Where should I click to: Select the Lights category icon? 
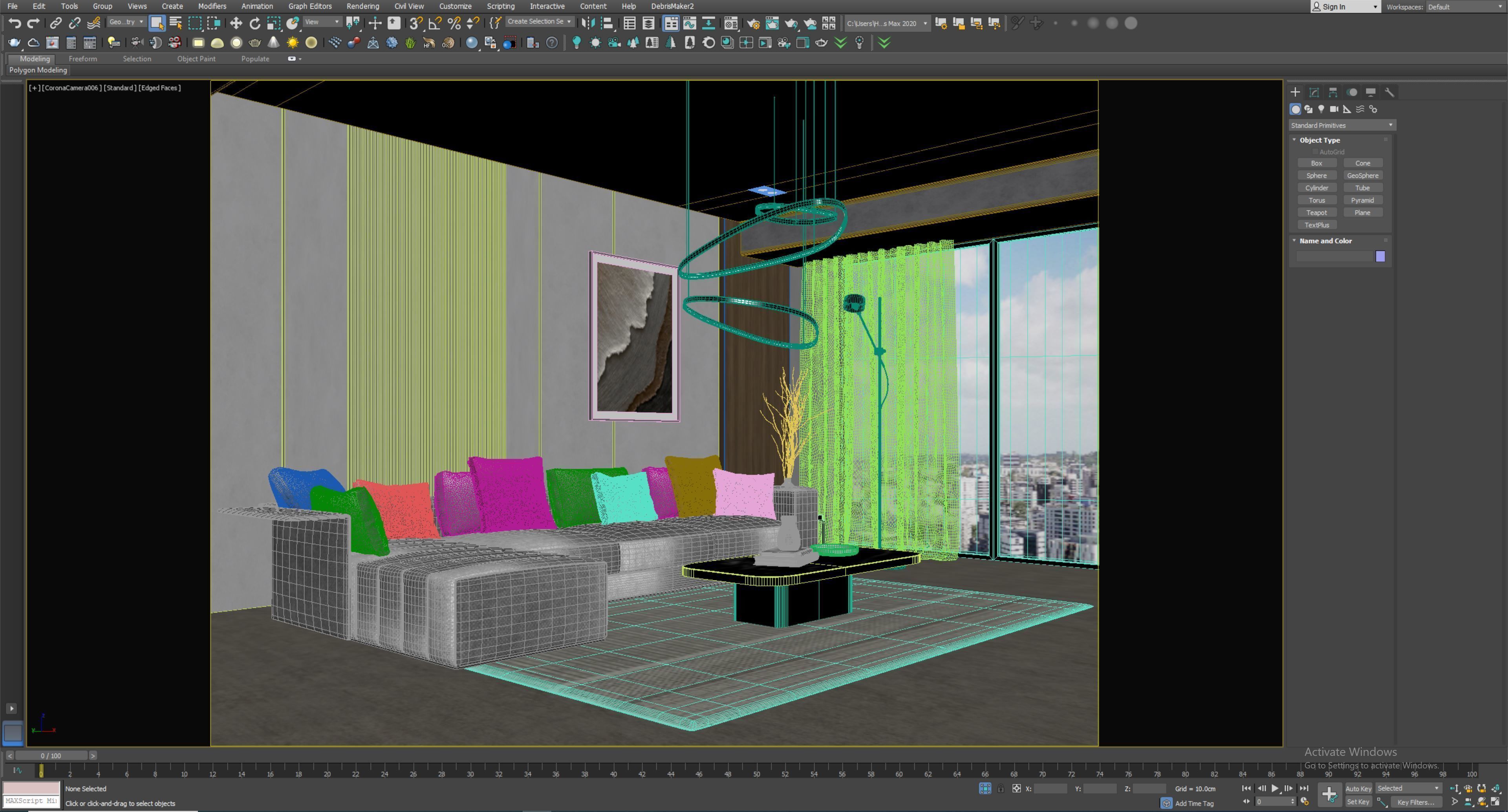[1321, 109]
